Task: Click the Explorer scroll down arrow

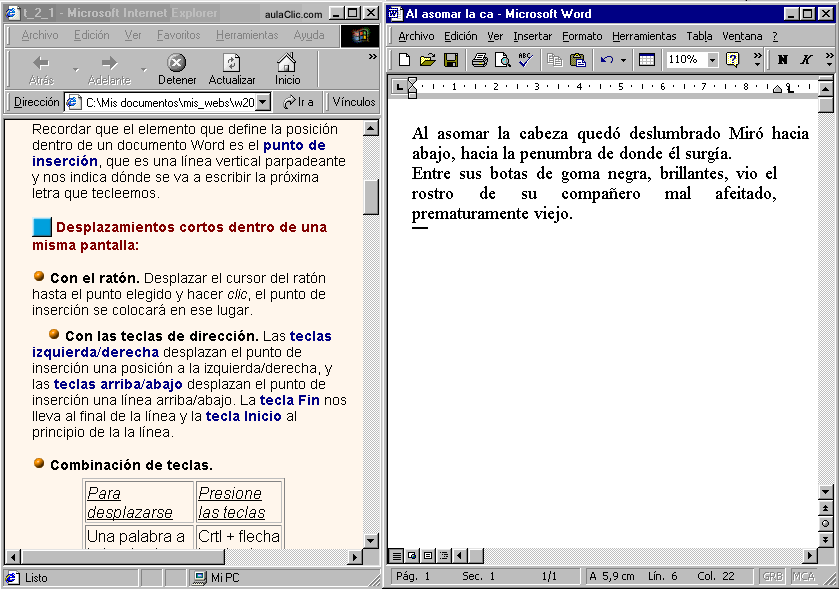Action: coord(371,540)
